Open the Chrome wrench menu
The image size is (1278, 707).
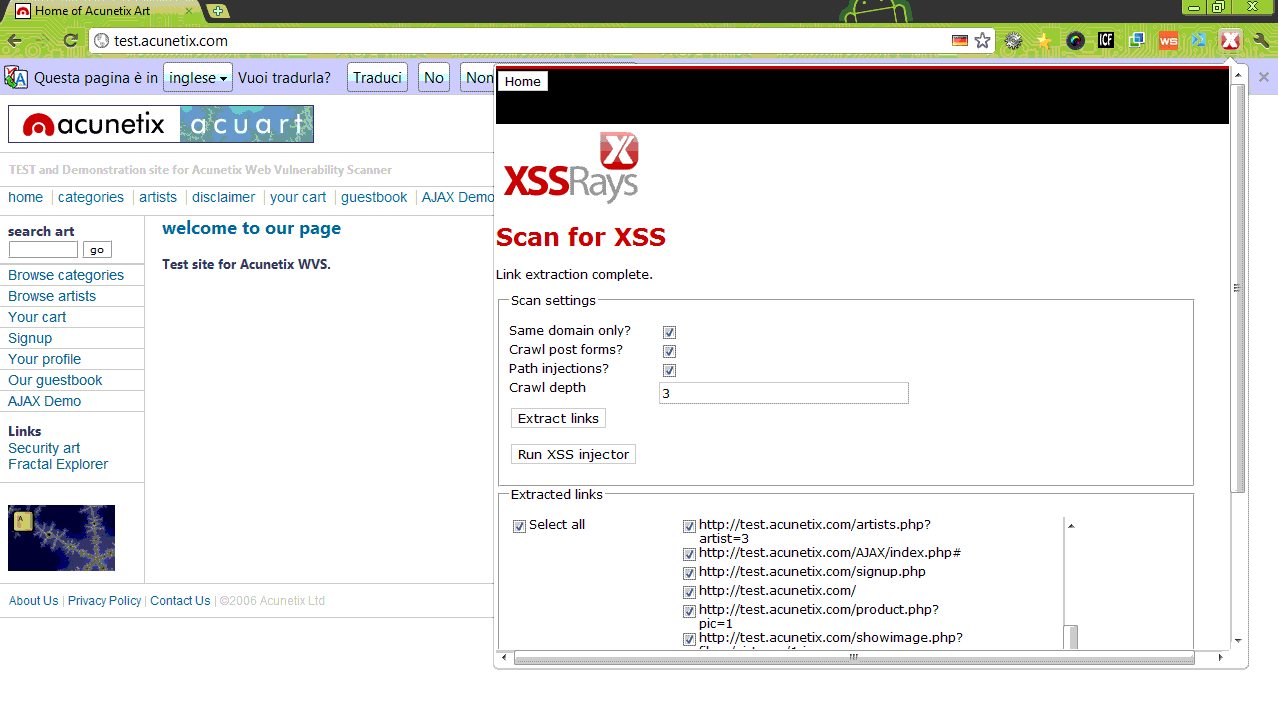point(1260,41)
